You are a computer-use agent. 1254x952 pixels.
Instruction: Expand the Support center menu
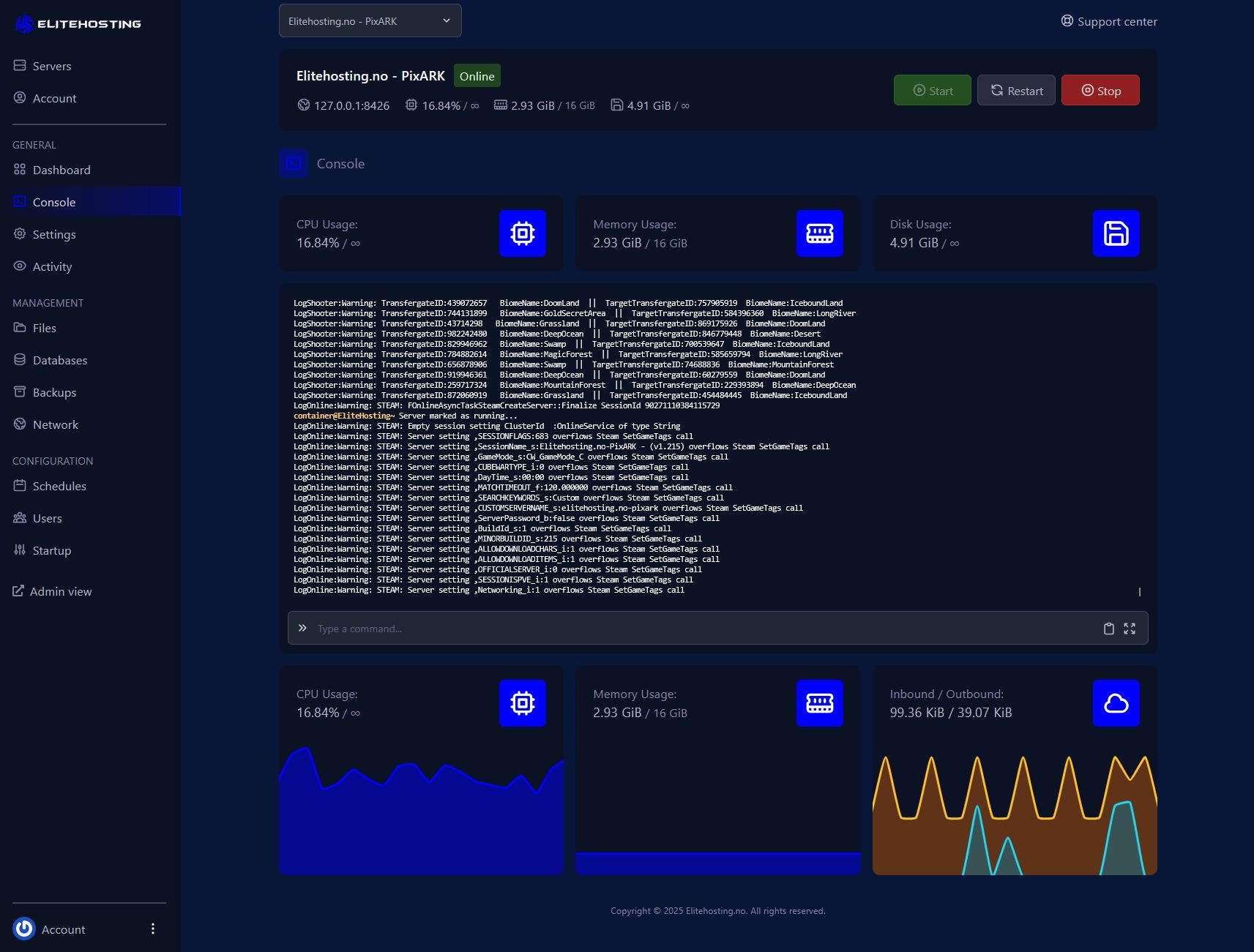pos(1108,21)
